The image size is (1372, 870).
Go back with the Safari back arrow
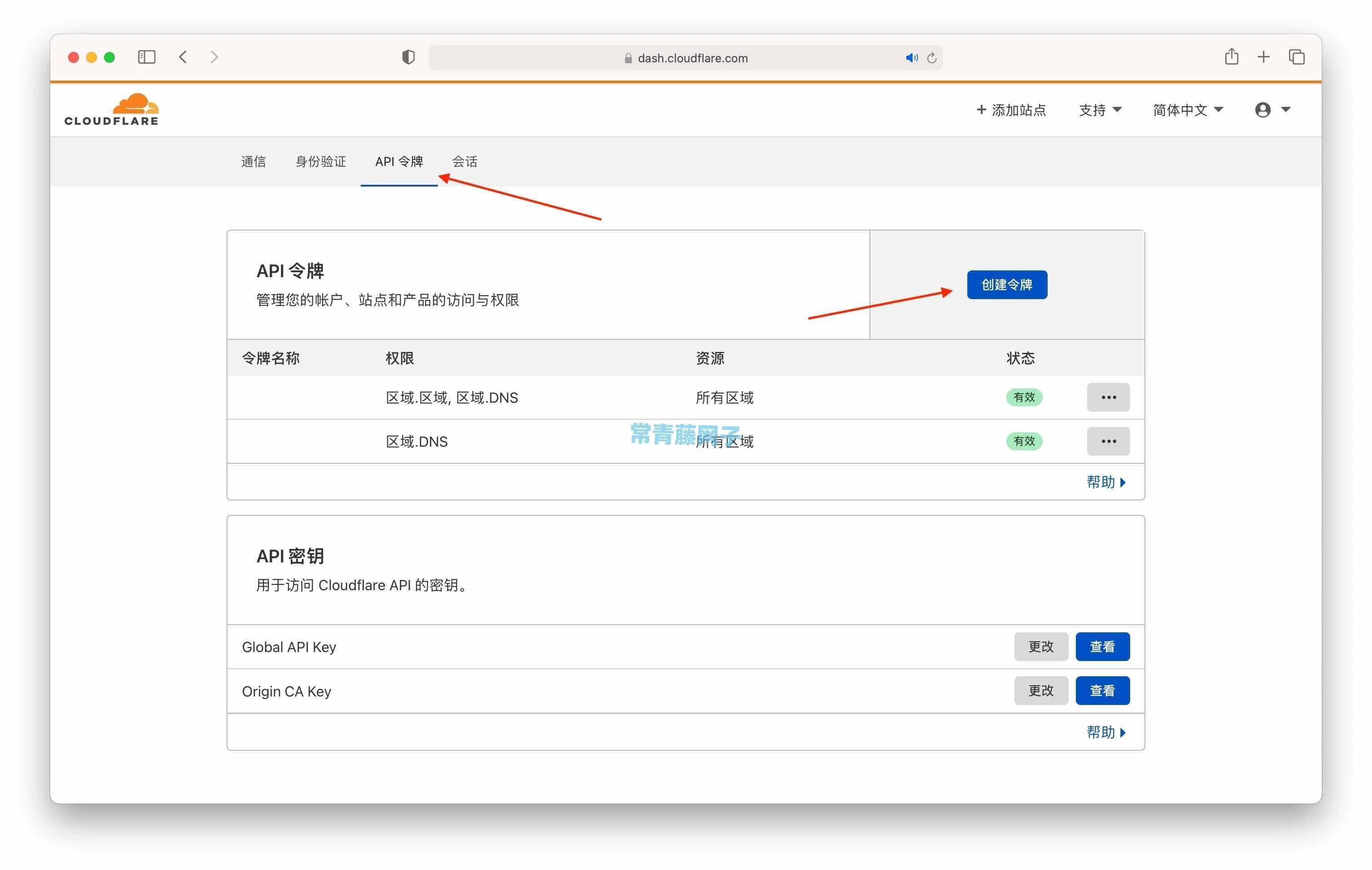183,57
